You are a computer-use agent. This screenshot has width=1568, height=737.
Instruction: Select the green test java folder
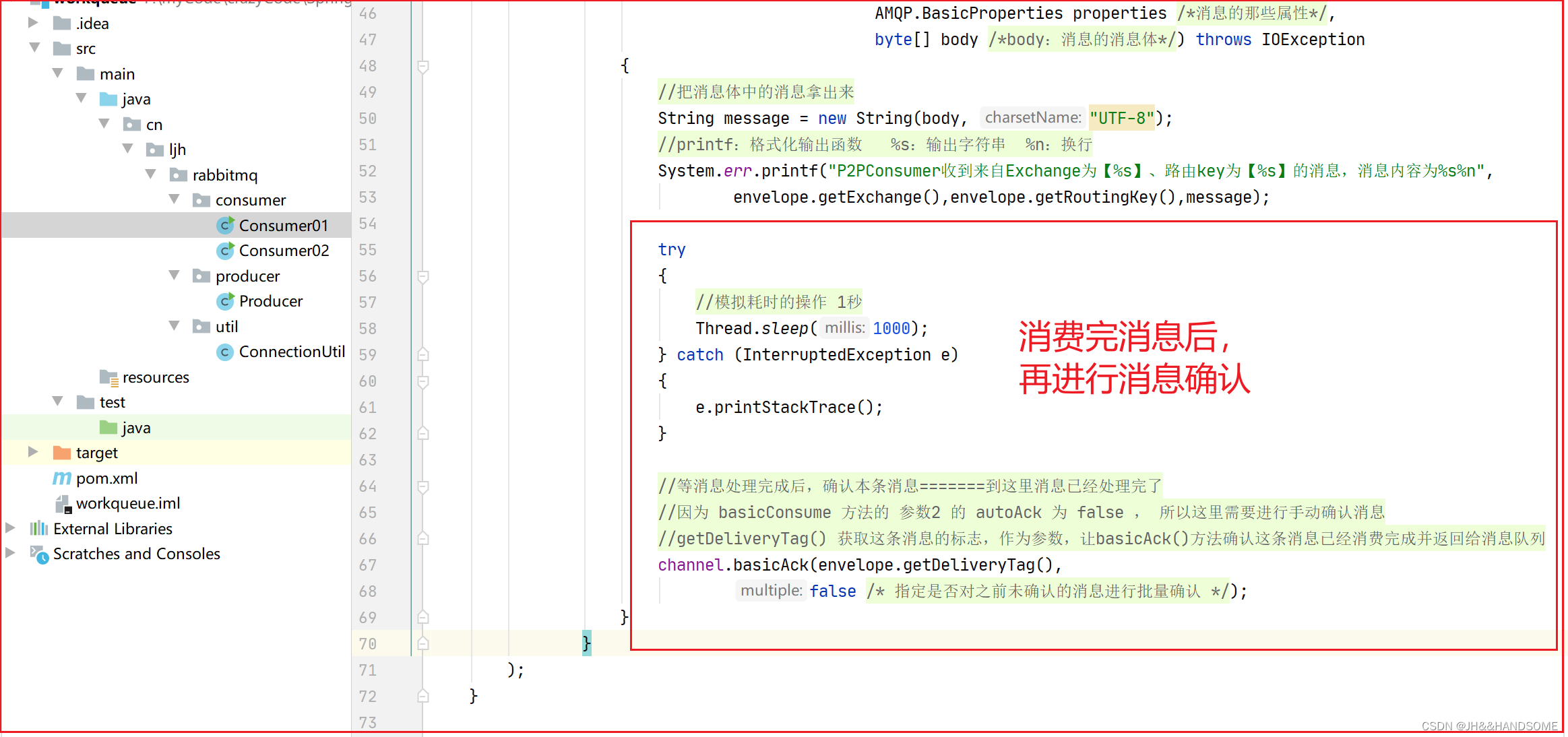coord(135,428)
